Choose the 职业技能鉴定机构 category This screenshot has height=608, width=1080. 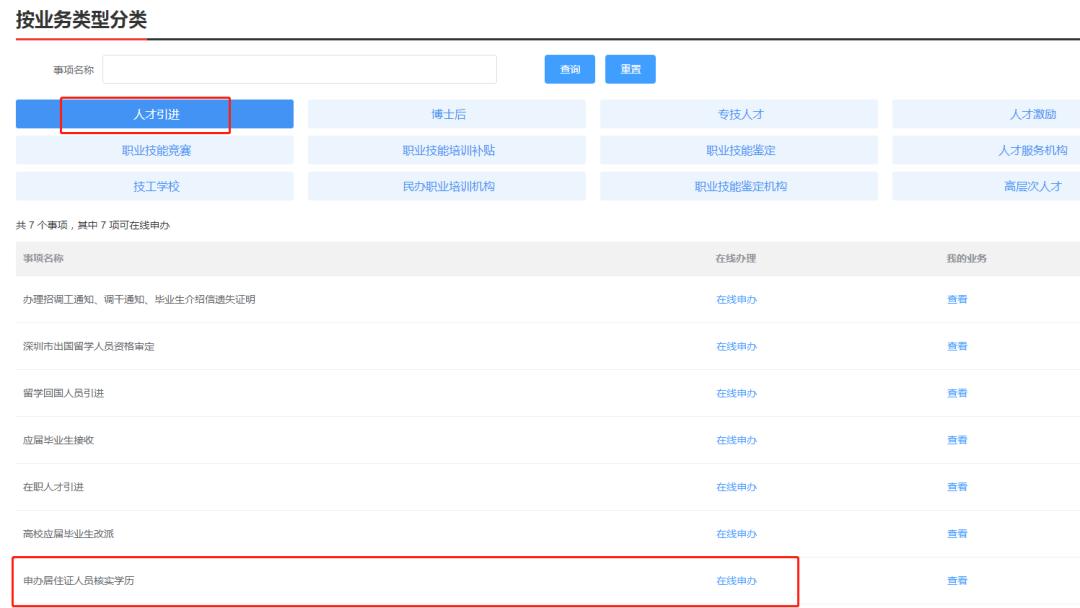pos(739,186)
